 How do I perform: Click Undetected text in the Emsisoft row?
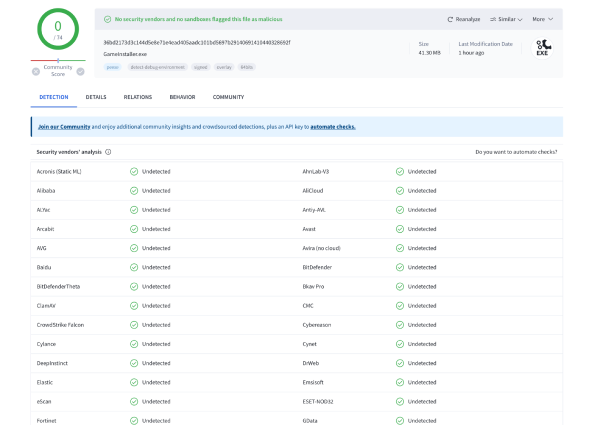pos(422,382)
